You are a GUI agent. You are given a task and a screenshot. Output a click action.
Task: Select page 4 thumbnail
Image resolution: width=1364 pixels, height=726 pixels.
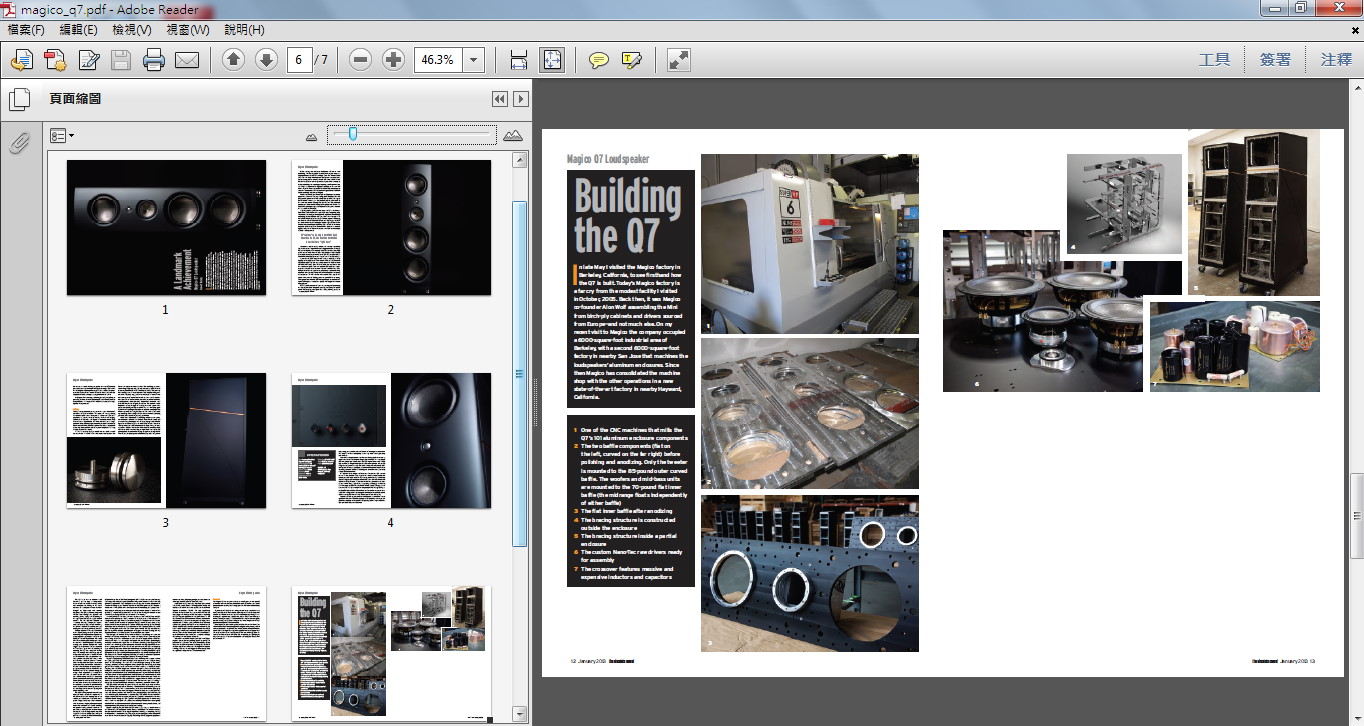pos(391,440)
